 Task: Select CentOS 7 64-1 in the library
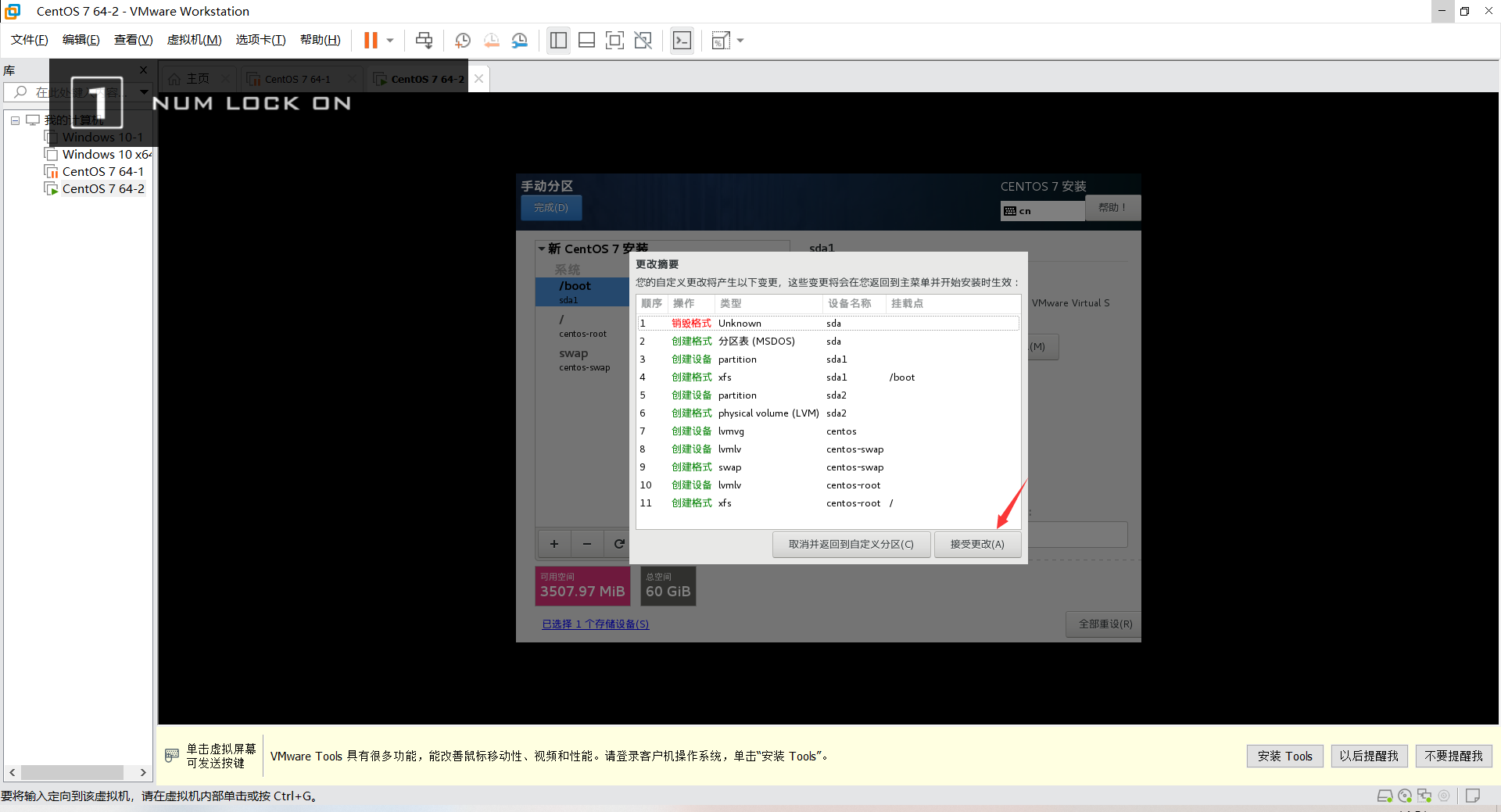[x=95, y=172]
